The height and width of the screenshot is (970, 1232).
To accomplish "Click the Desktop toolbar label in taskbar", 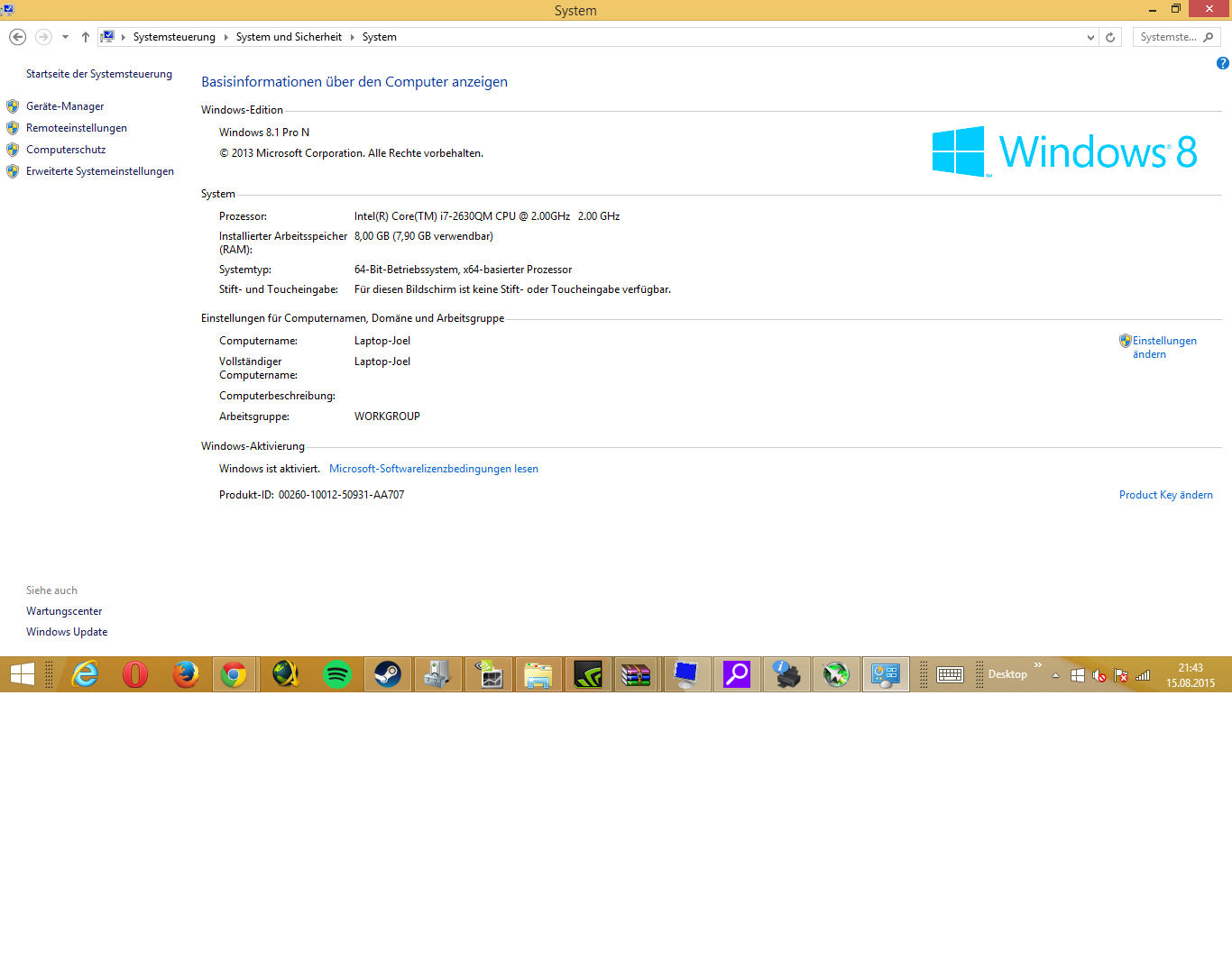I will [x=1007, y=674].
